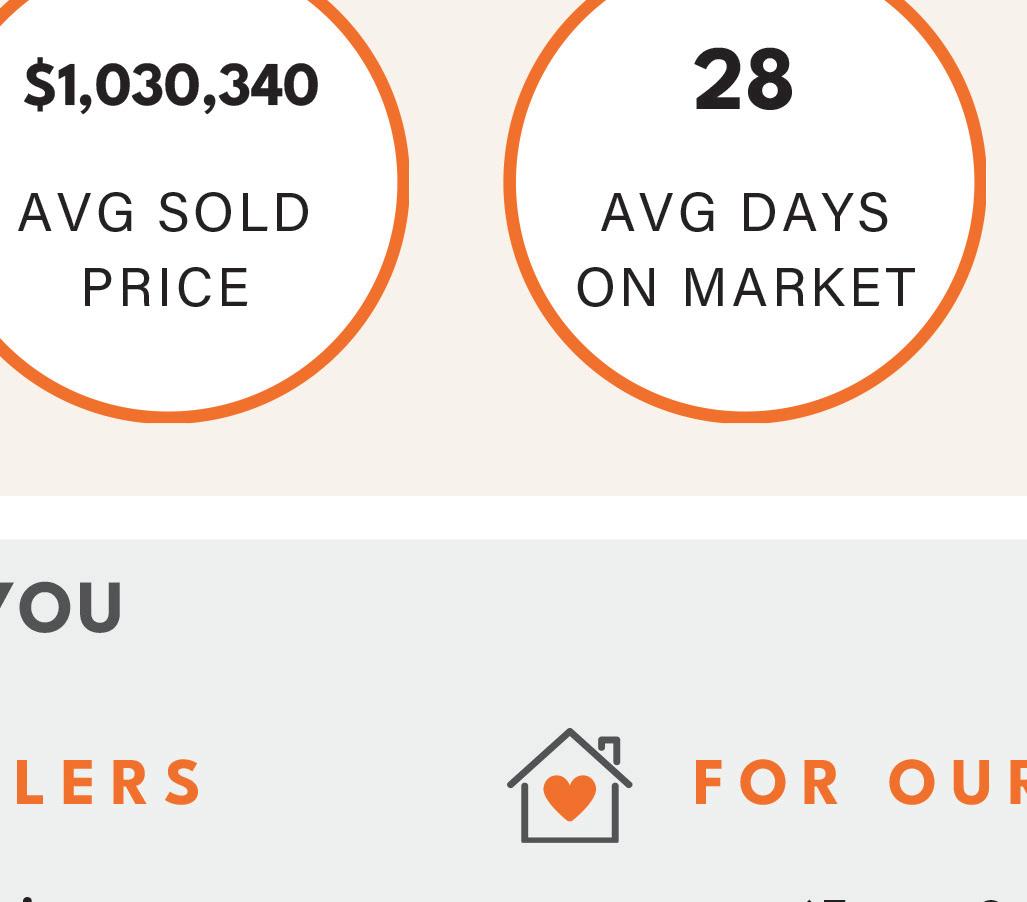
Task: Click the orange 'LERS' heading fragment
Action: tap(108, 783)
